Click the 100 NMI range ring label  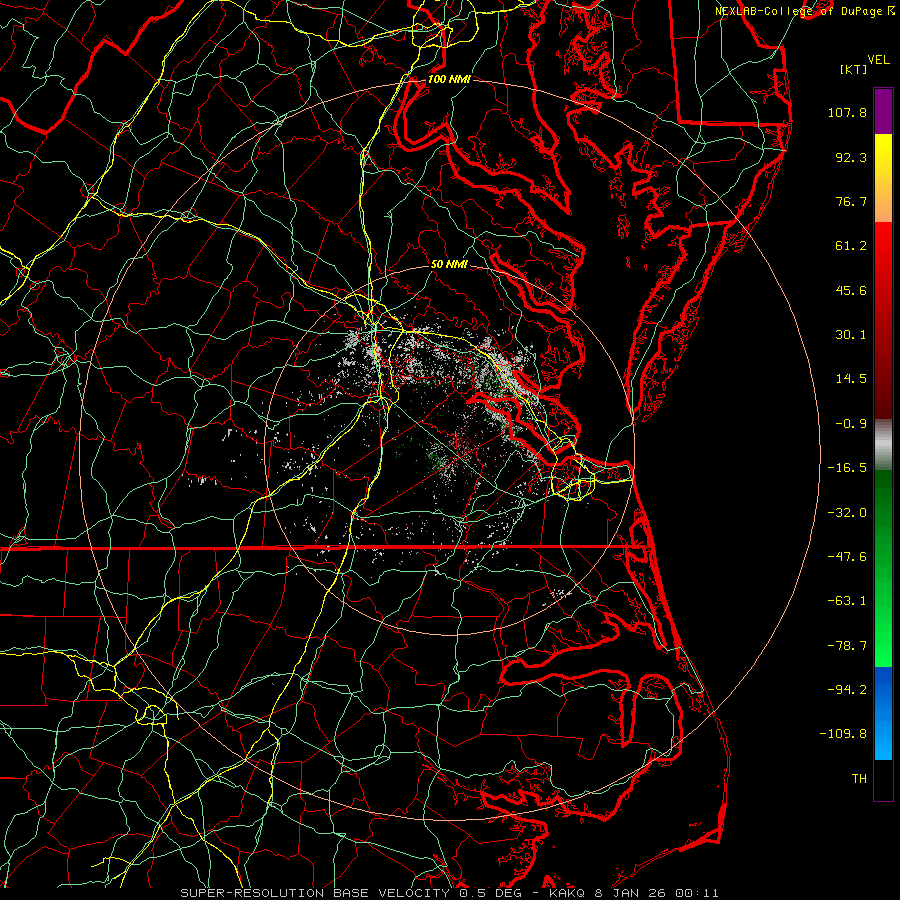448,79
